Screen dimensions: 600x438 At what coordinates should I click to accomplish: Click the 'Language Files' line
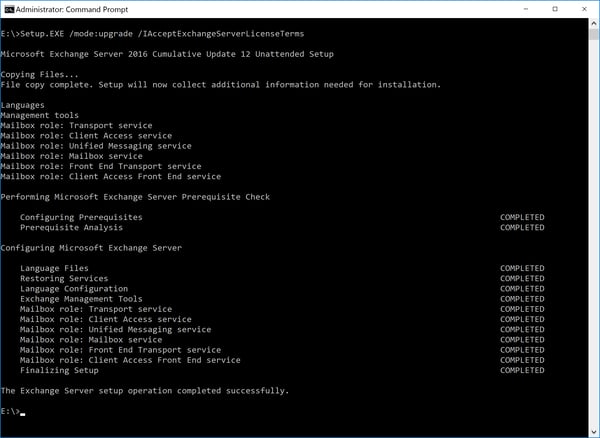(x=54, y=268)
